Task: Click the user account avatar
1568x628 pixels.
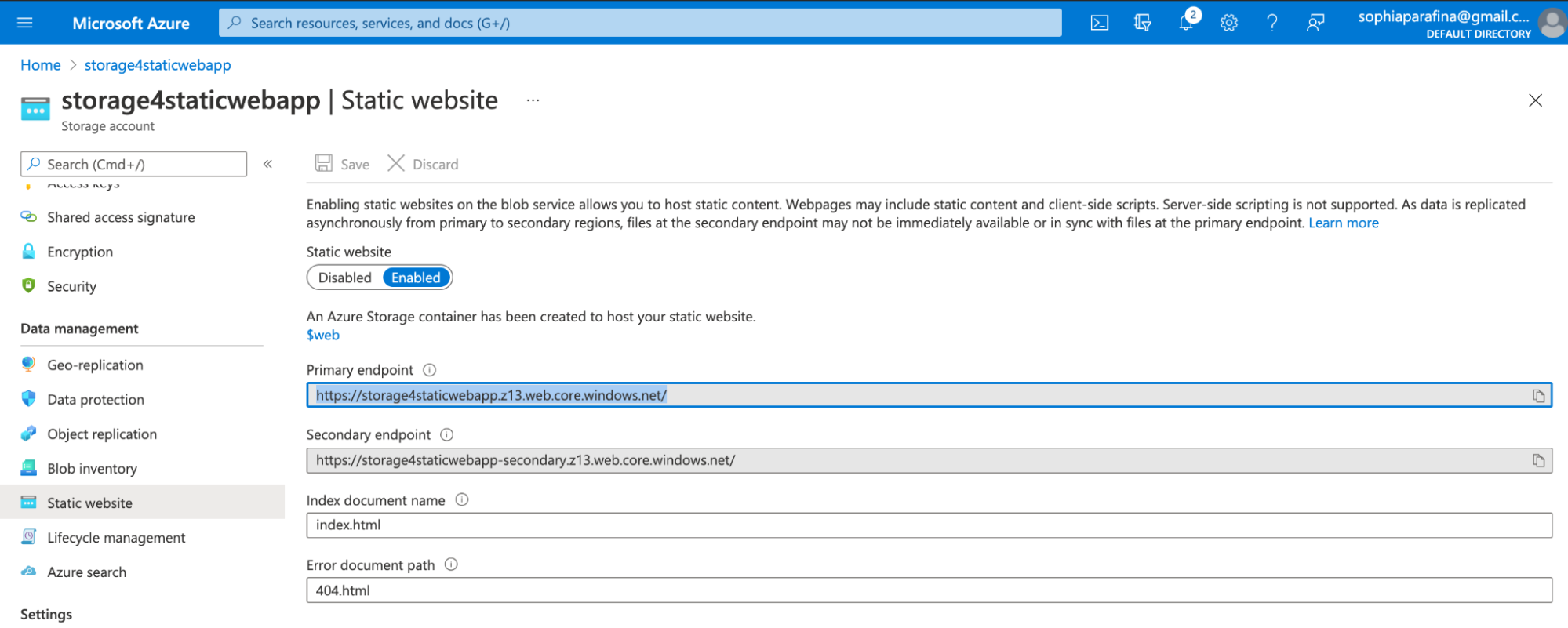Action: (1552, 23)
